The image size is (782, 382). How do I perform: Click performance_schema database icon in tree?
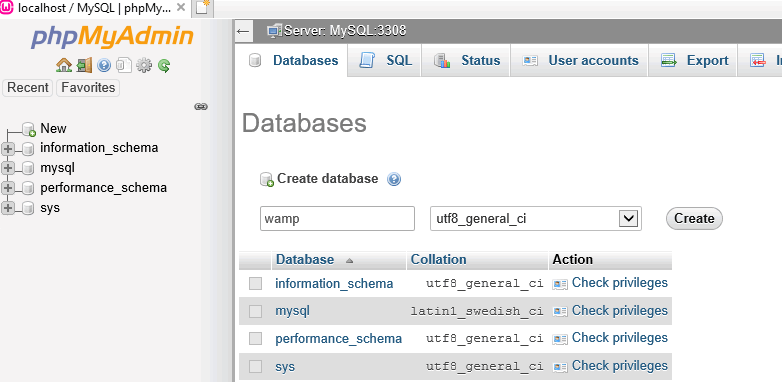pyautogui.click(x=28, y=189)
